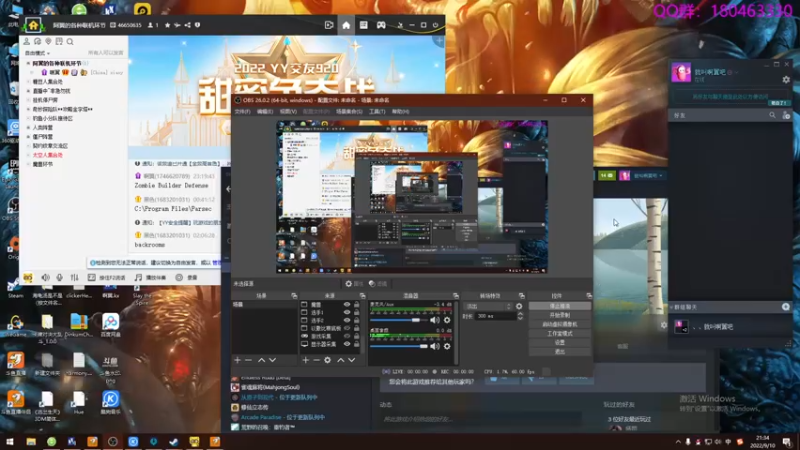Open OBS 编辑(E) menu
The height and width of the screenshot is (450, 800).
[x=265, y=112]
